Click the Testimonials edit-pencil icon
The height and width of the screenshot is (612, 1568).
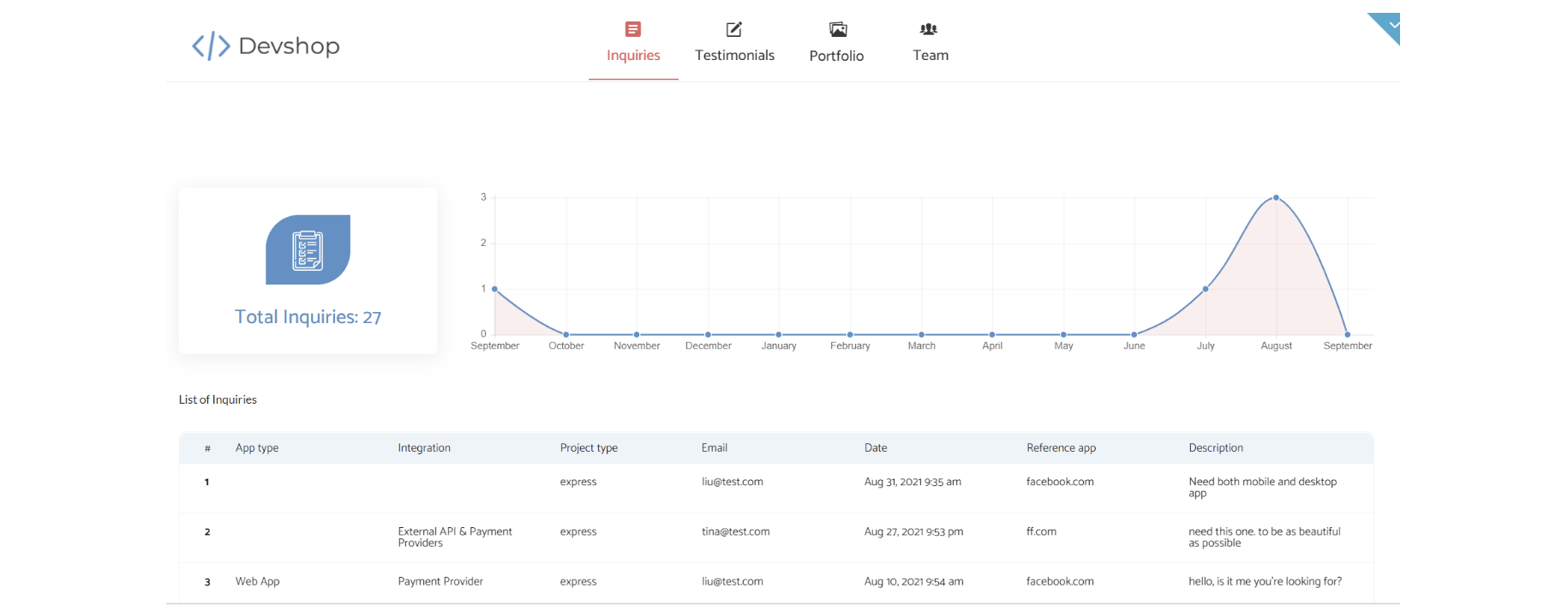coord(734,29)
